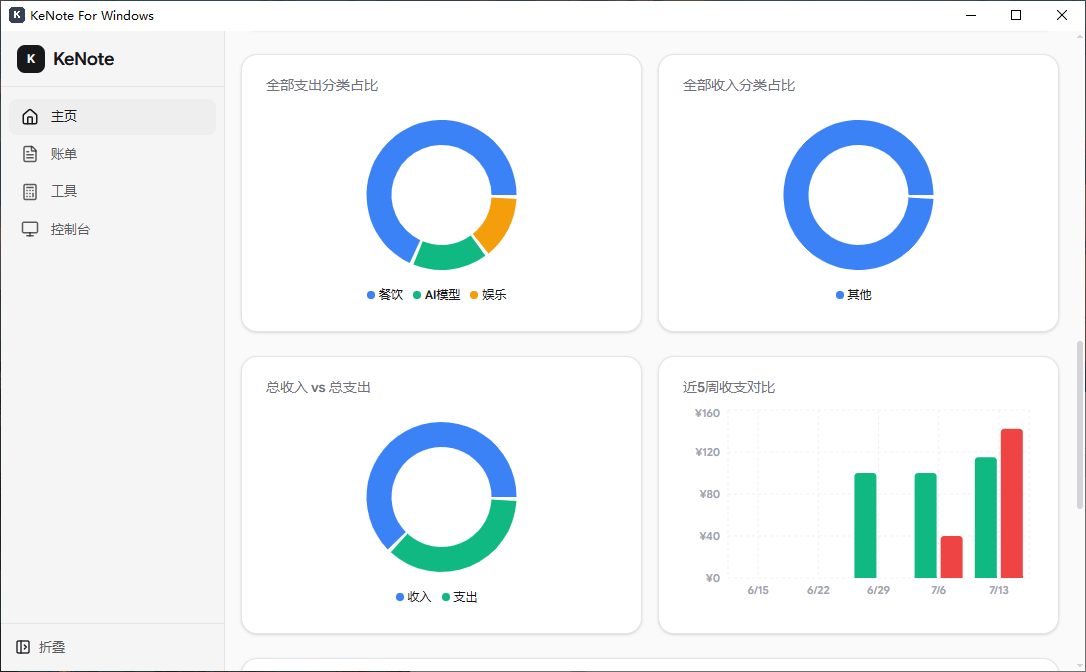The image size is (1086, 672).
Task: Click the KeNote logo icon in sidebar
Action: [30, 59]
